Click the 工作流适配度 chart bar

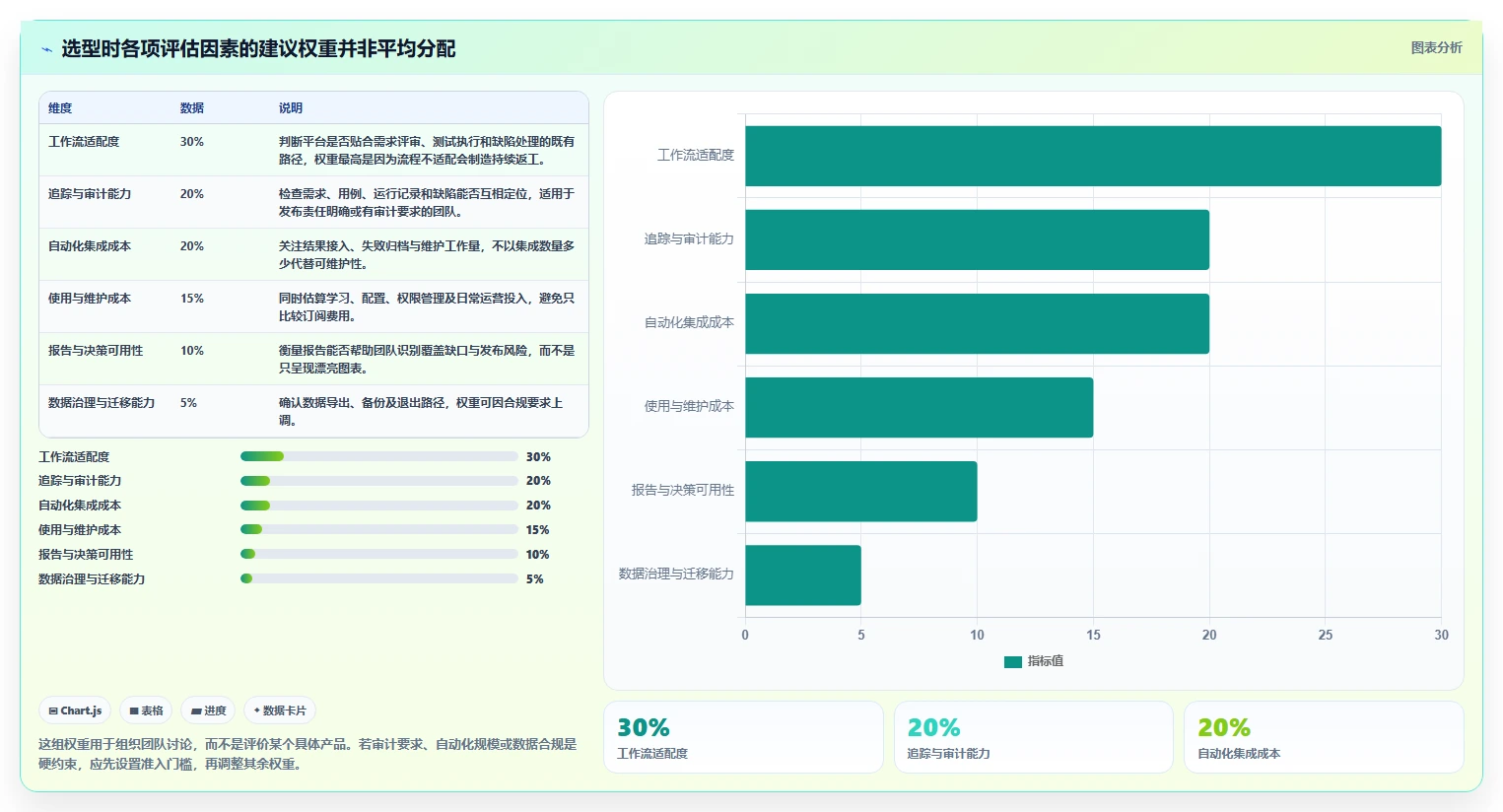1093,156
